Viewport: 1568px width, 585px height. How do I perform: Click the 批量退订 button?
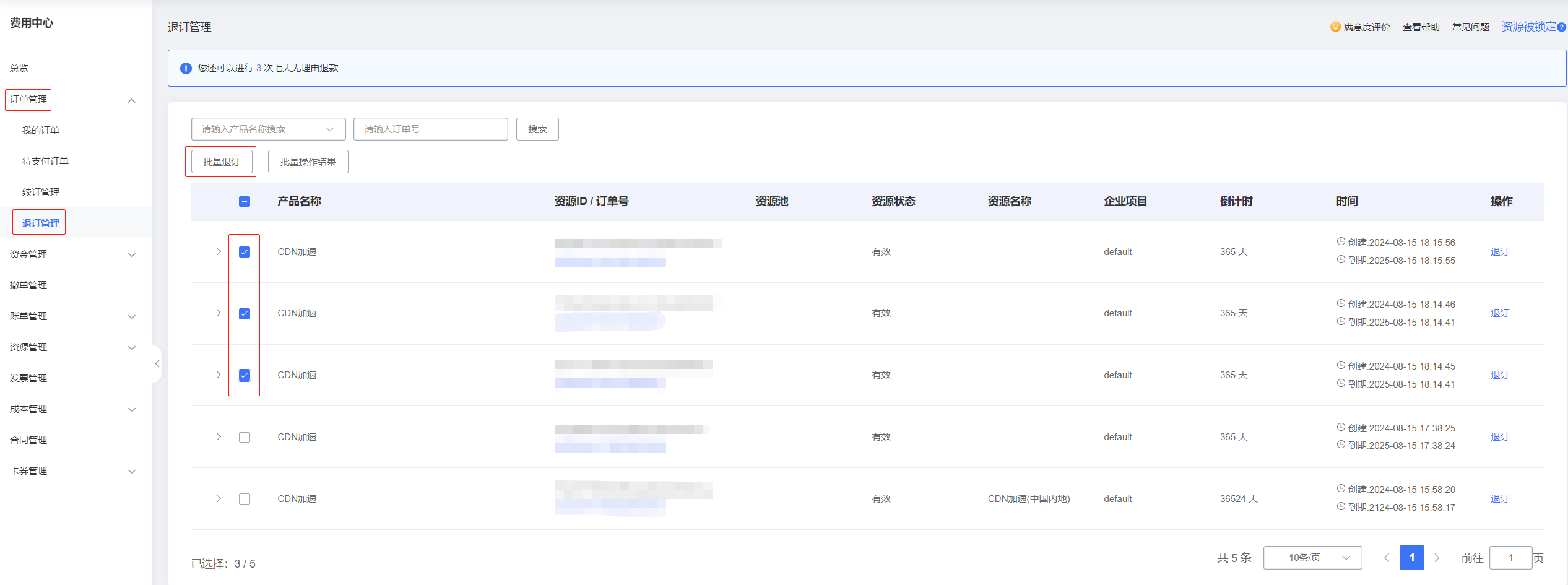coord(222,162)
